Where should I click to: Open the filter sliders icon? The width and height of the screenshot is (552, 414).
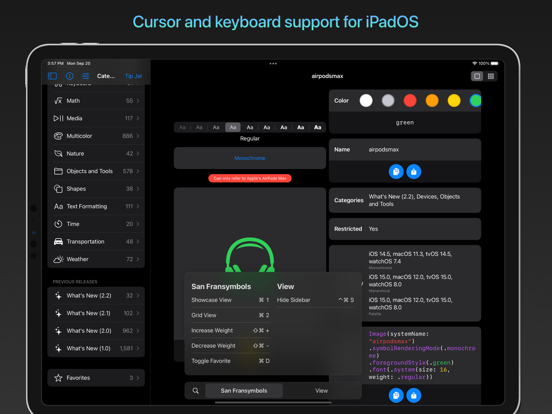click(x=86, y=76)
